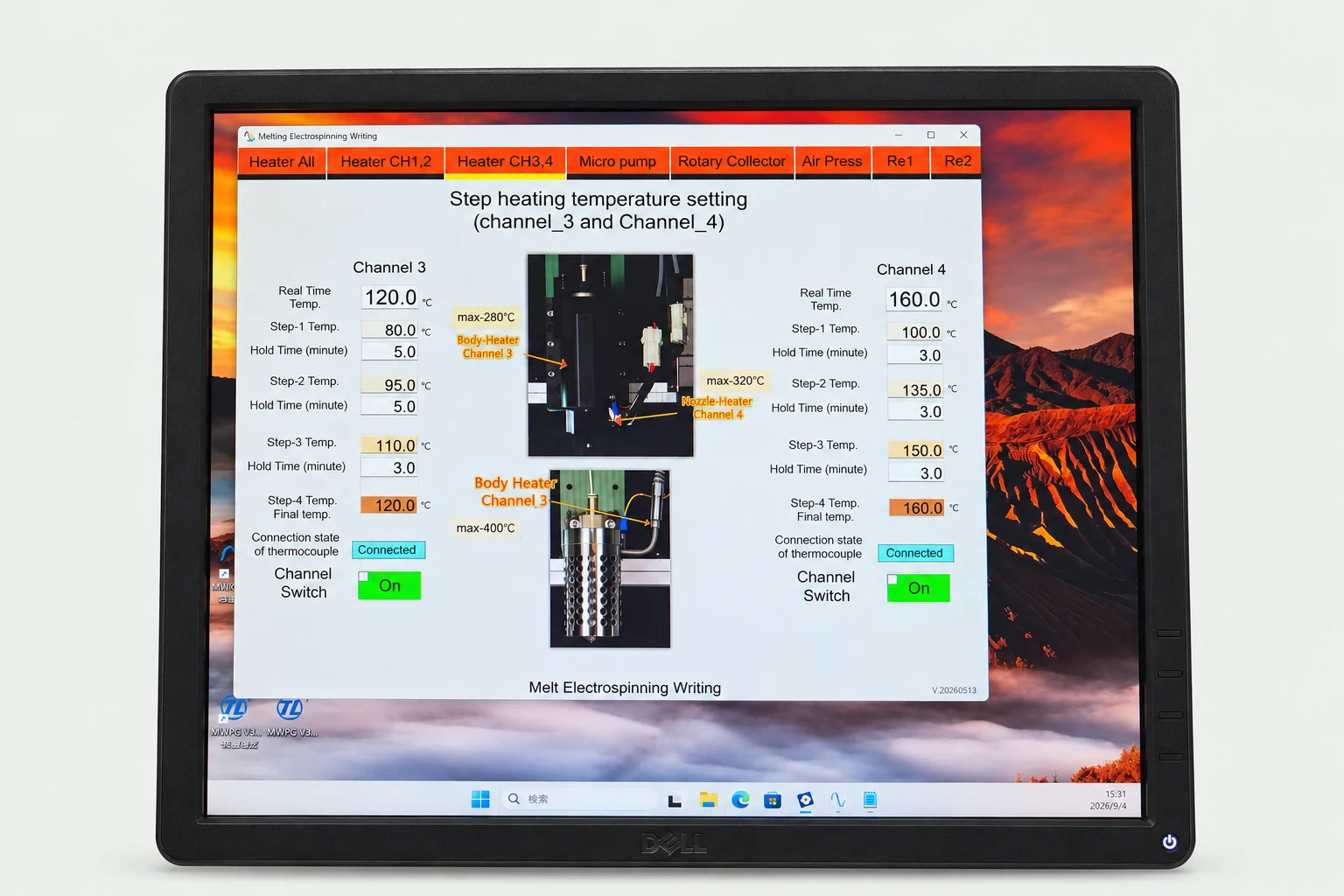Switch to Heater CH1,2 tab

pyautogui.click(x=386, y=162)
